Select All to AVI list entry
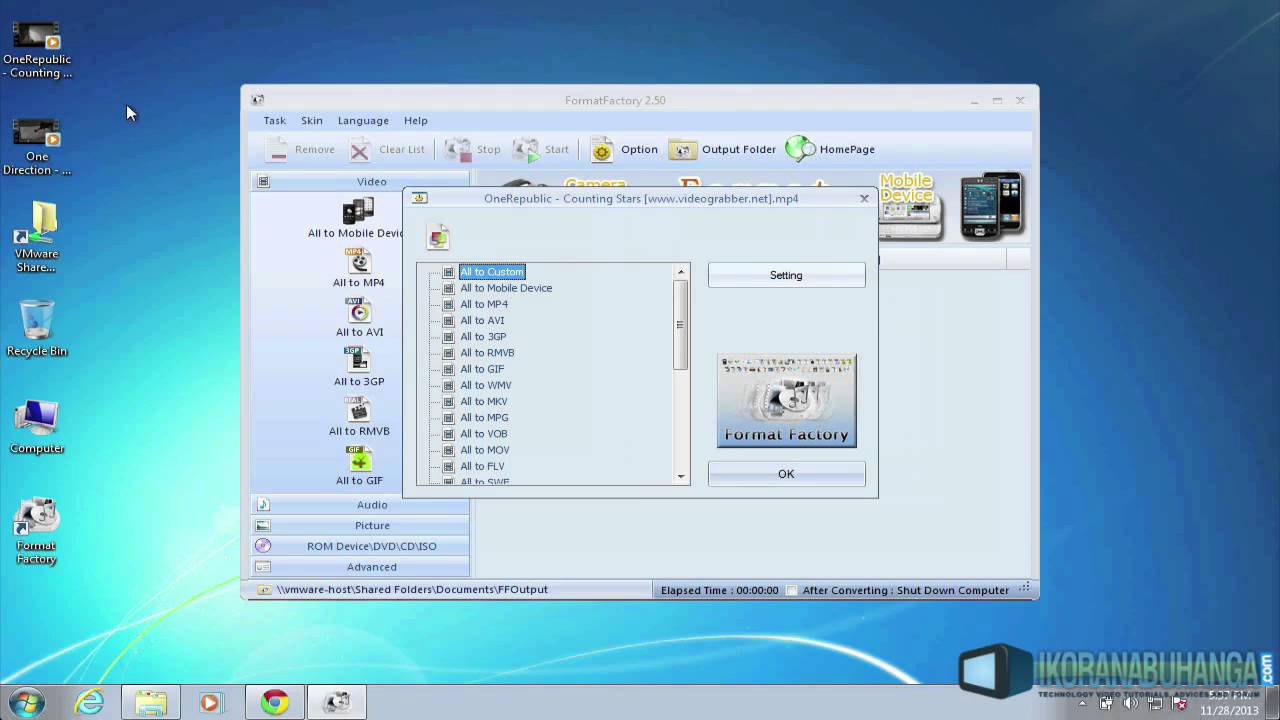1280x720 pixels. coord(482,320)
